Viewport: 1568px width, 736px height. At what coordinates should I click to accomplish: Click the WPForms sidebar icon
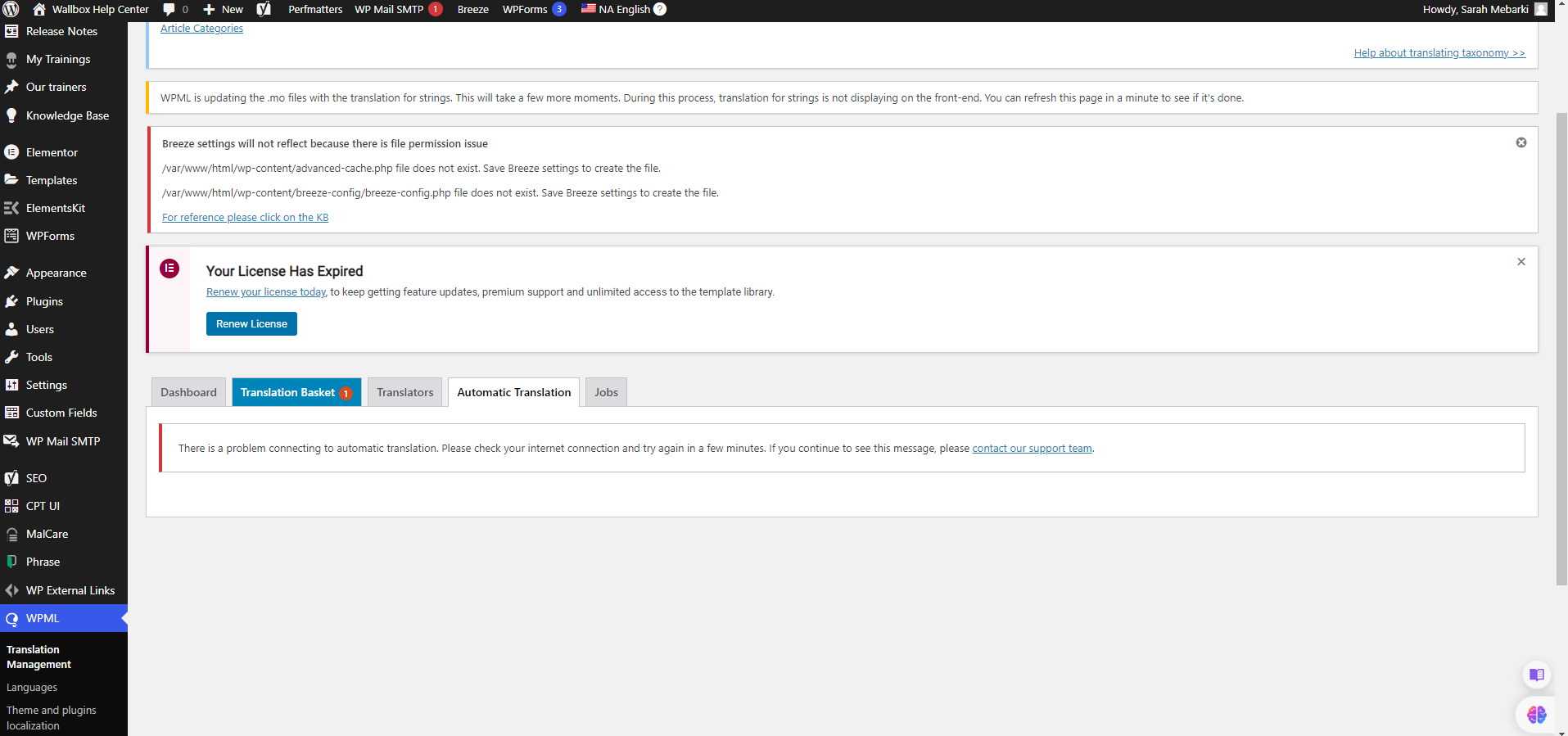[x=11, y=236]
